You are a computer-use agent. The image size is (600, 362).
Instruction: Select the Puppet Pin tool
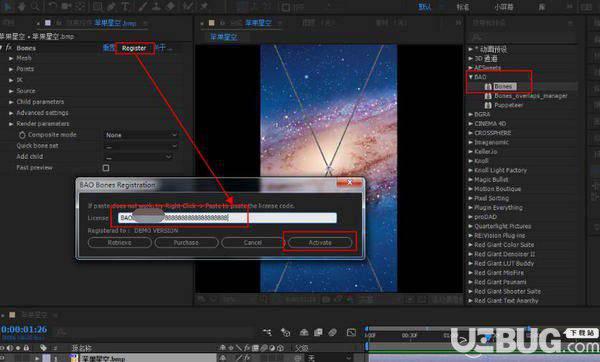coord(204,6)
